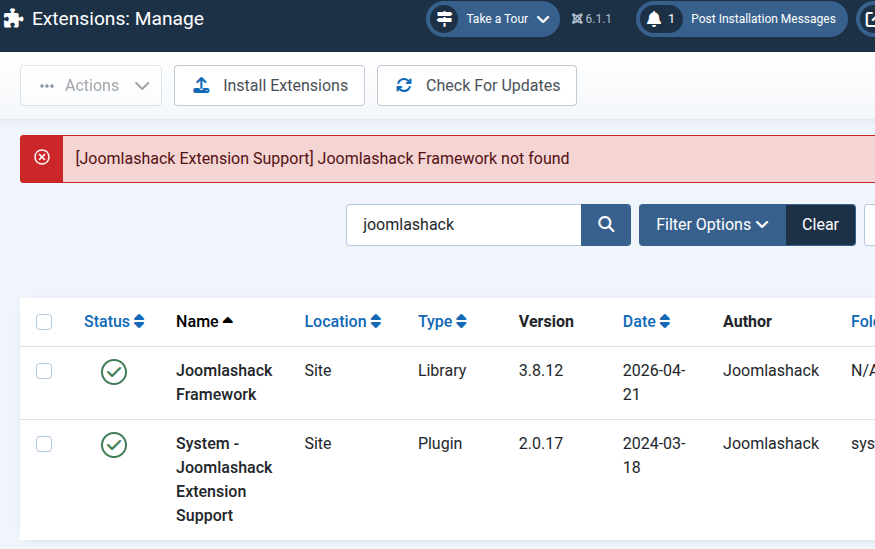
Task: Click the Library type cell
Action: [x=442, y=370]
